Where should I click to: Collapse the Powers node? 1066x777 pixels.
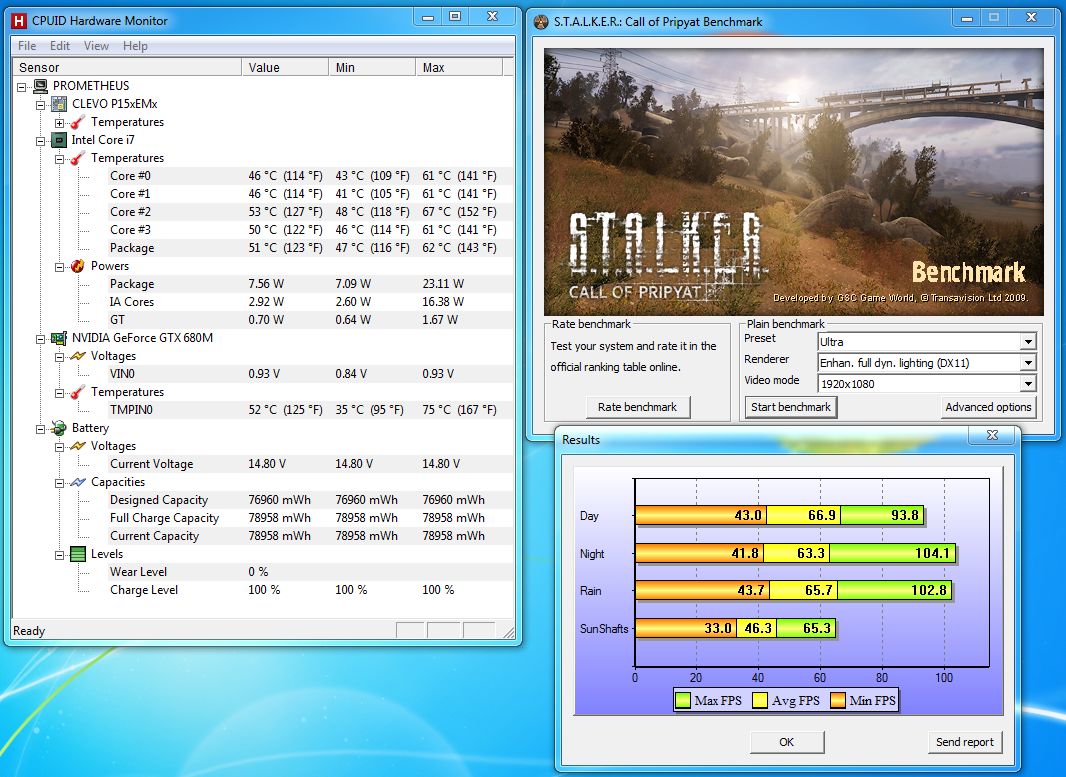[60, 266]
